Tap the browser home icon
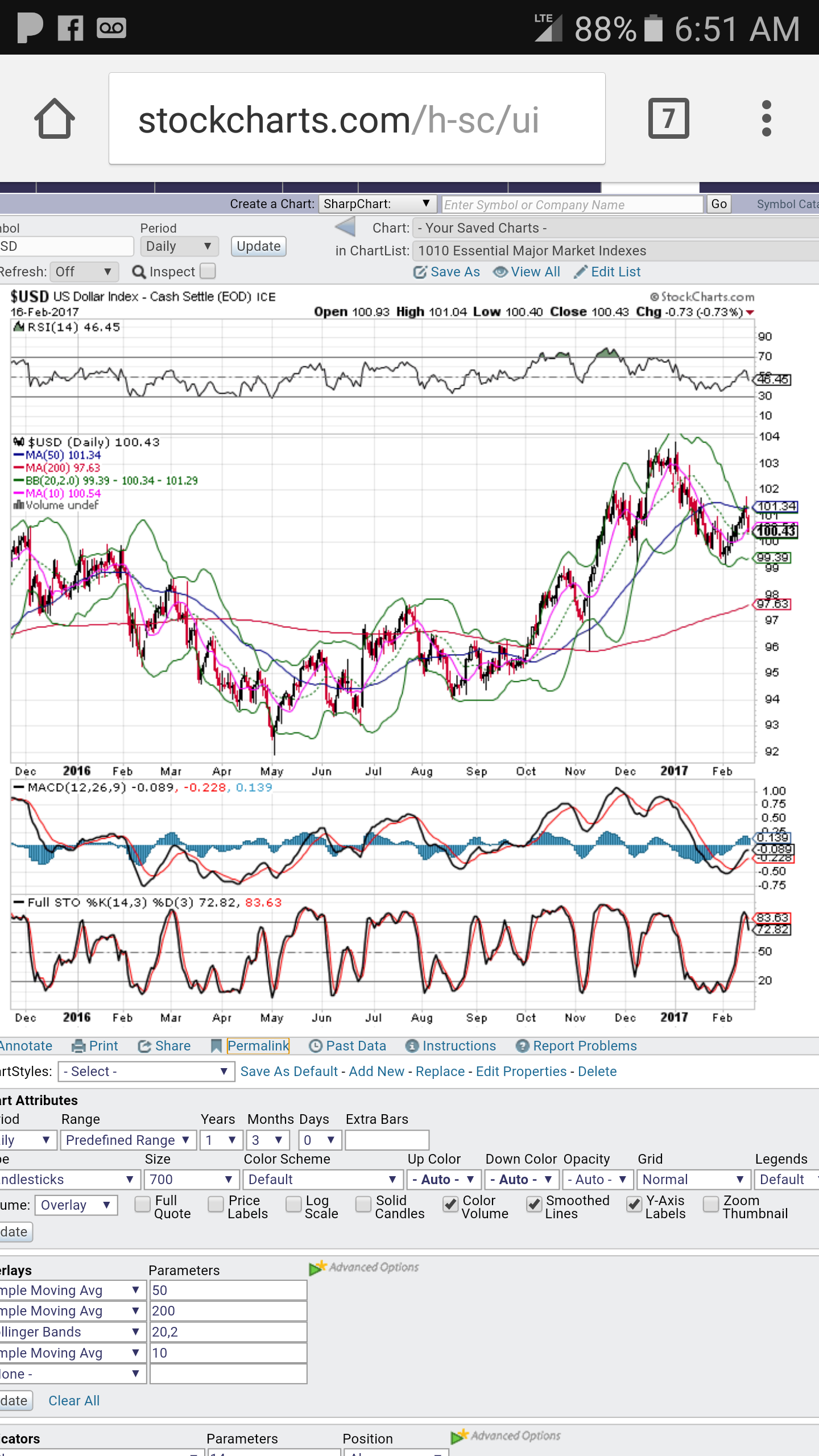This screenshot has height=1456, width=819. [x=55, y=119]
